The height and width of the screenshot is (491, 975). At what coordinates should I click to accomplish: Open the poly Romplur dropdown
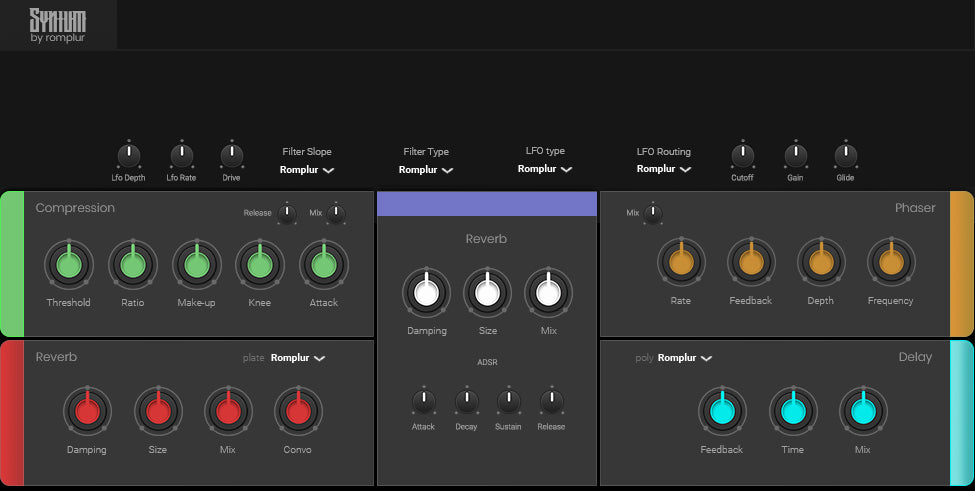tap(685, 358)
